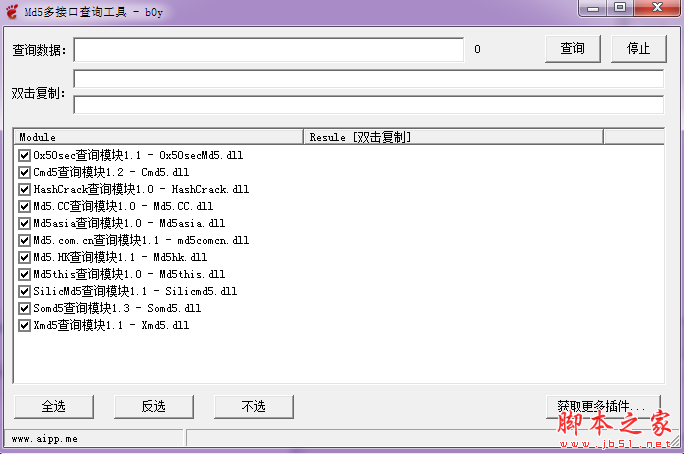Click www.aipp.me in status bar
This screenshot has height=455, width=684.
[44, 439]
